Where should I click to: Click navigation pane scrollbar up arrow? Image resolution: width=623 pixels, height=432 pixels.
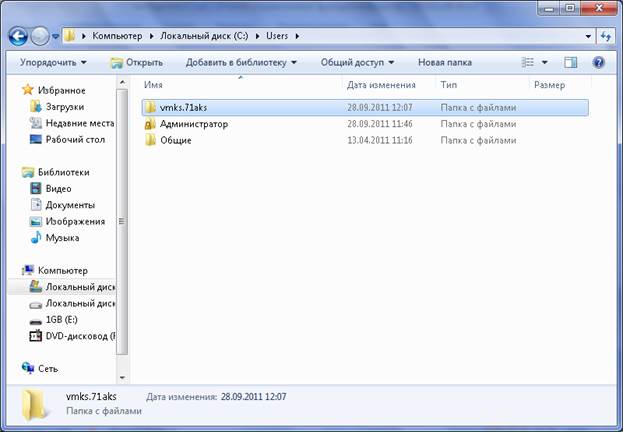pos(122,83)
